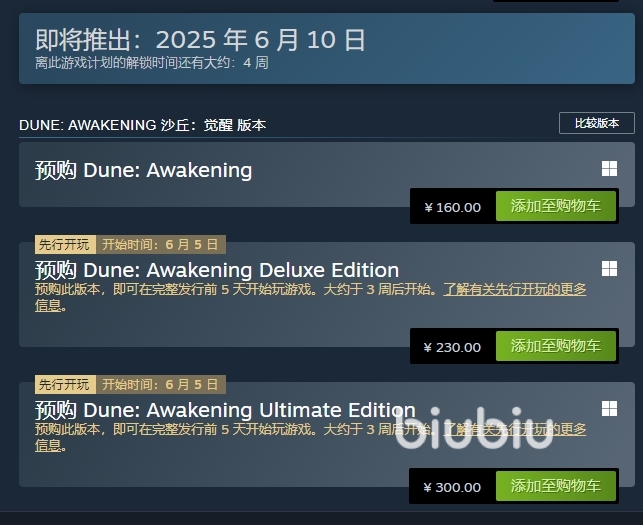Click the ¥160.00 price label
Image resolution: width=643 pixels, height=525 pixels.
click(x=452, y=208)
